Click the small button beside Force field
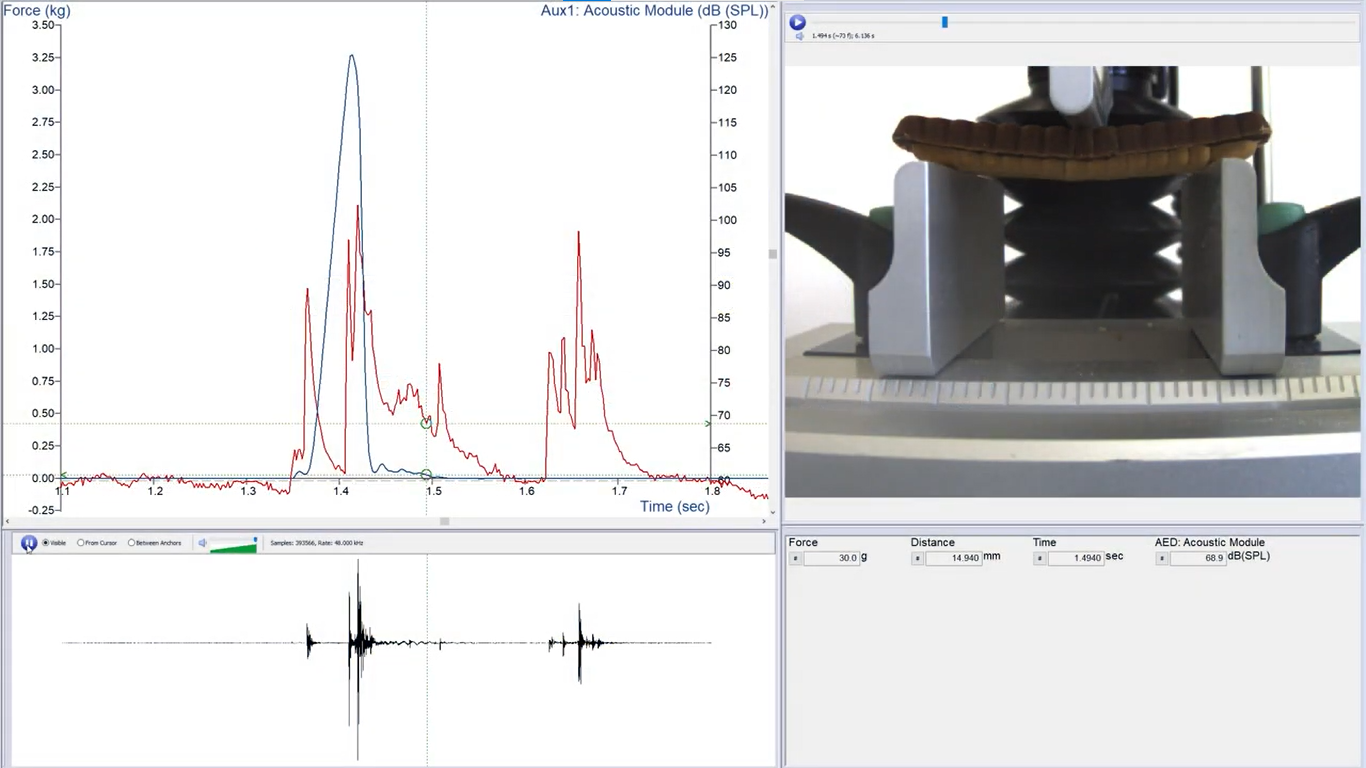The image size is (1366, 768). click(x=795, y=558)
